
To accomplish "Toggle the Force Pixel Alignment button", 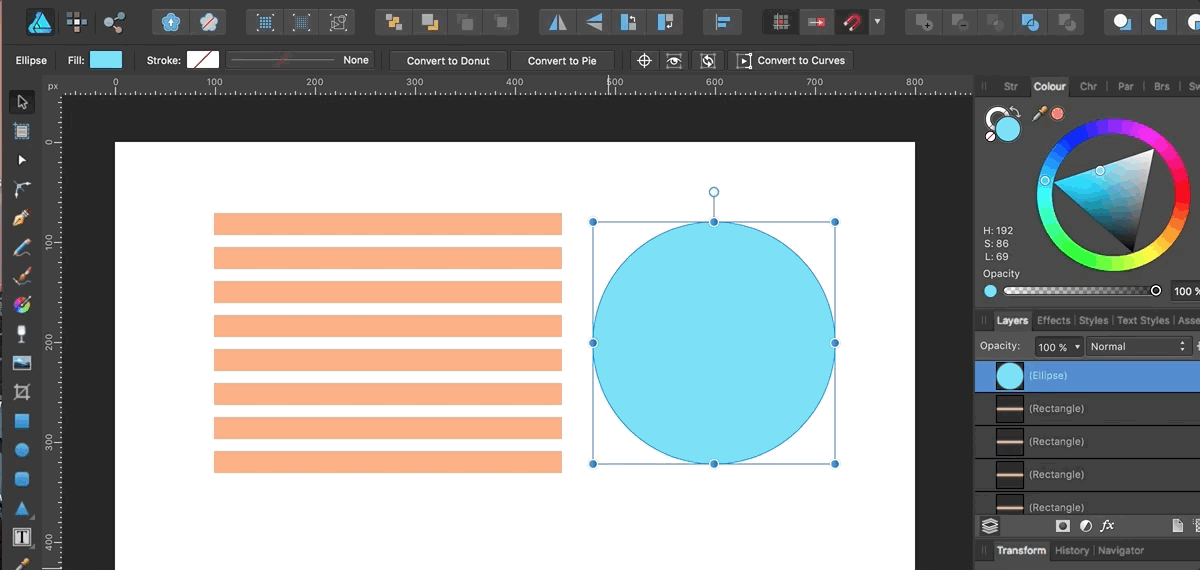I will tap(781, 21).
